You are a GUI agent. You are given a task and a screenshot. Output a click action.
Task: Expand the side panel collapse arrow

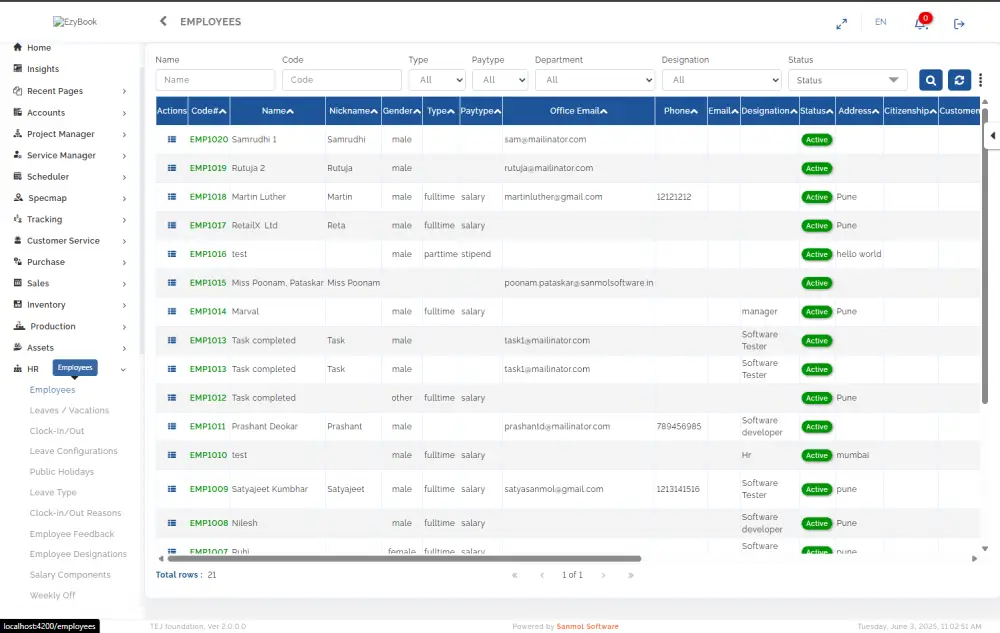point(992,135)
